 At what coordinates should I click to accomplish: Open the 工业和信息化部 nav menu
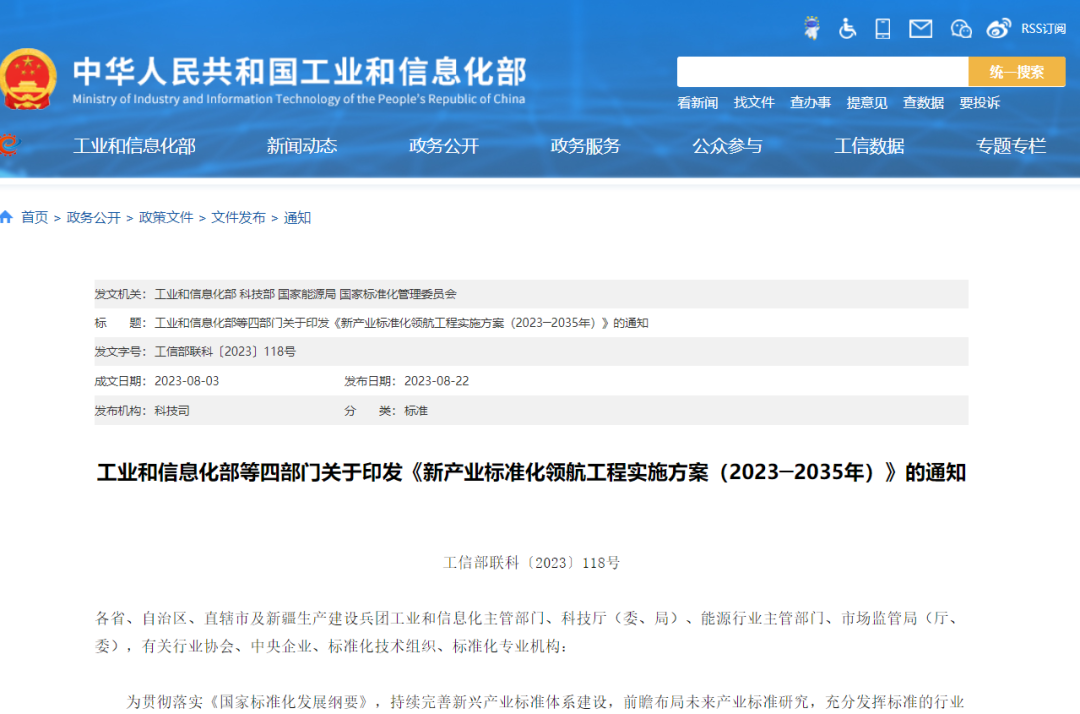pyautogui.click(x=134, y=146)
